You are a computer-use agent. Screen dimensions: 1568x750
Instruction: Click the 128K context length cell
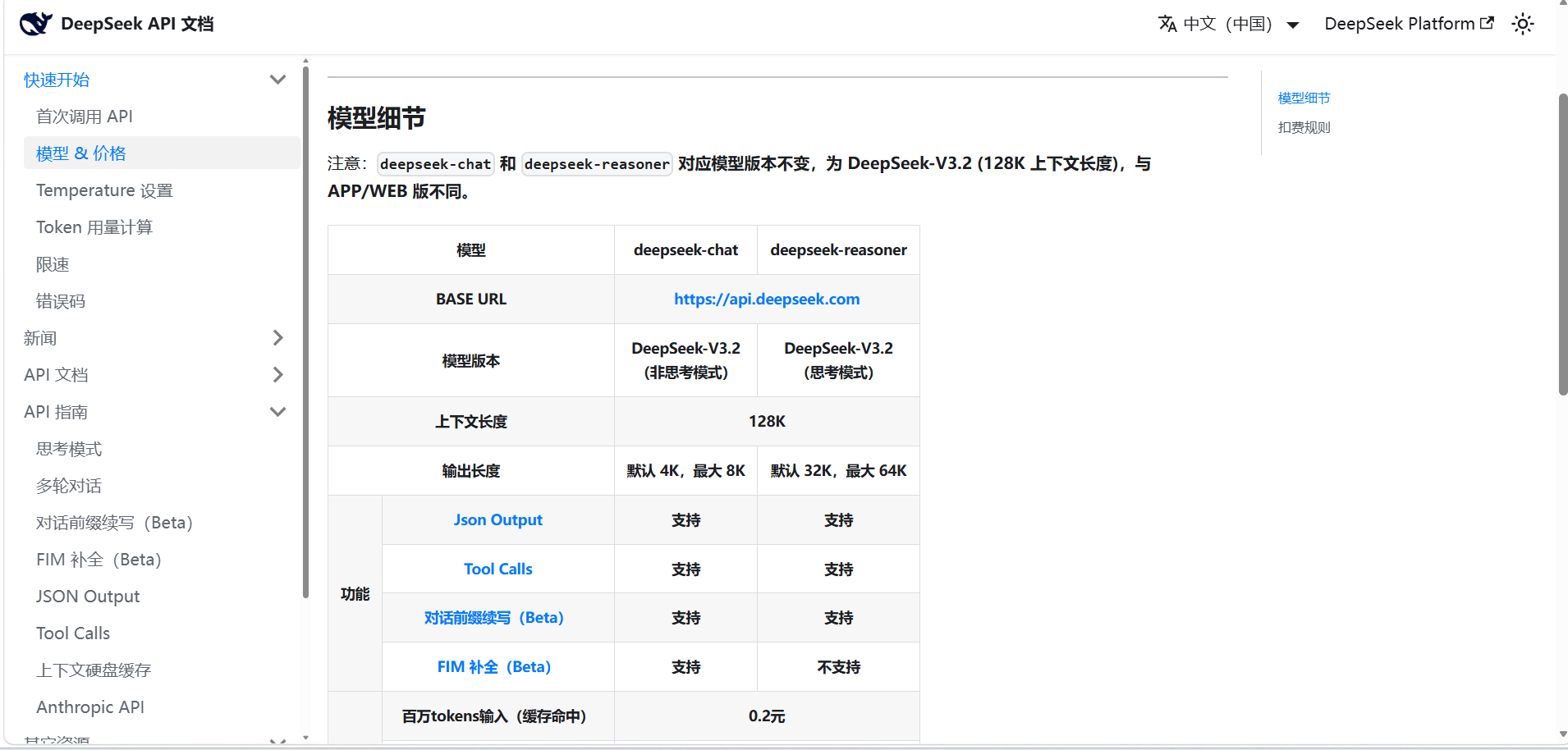click(x=767, y=422)
